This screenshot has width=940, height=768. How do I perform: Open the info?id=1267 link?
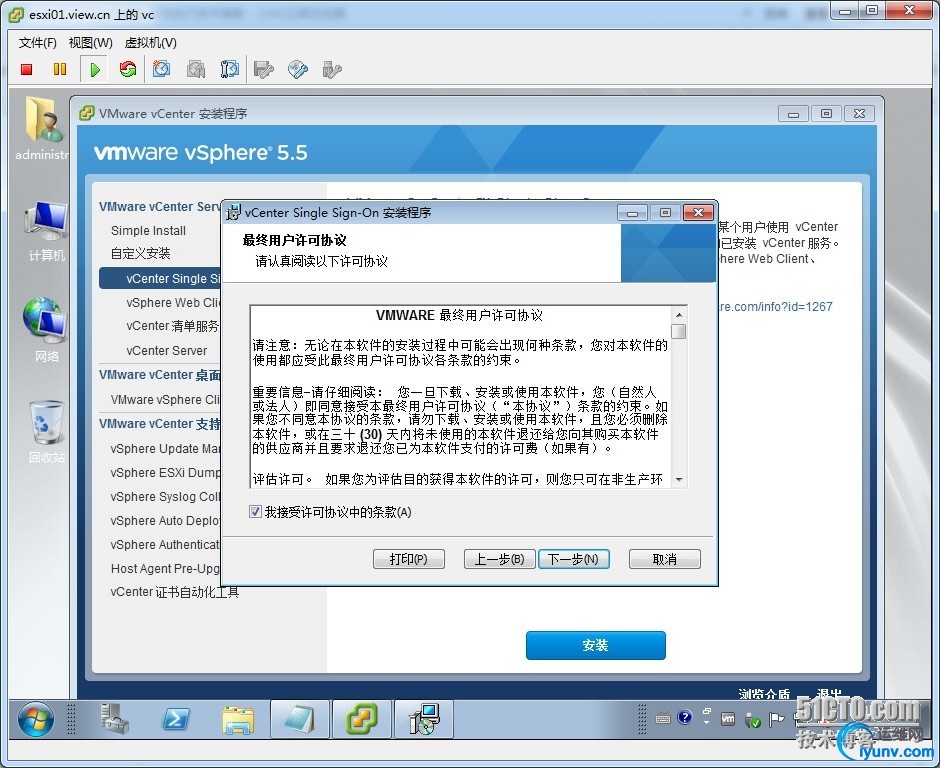[x=776, y=306]
